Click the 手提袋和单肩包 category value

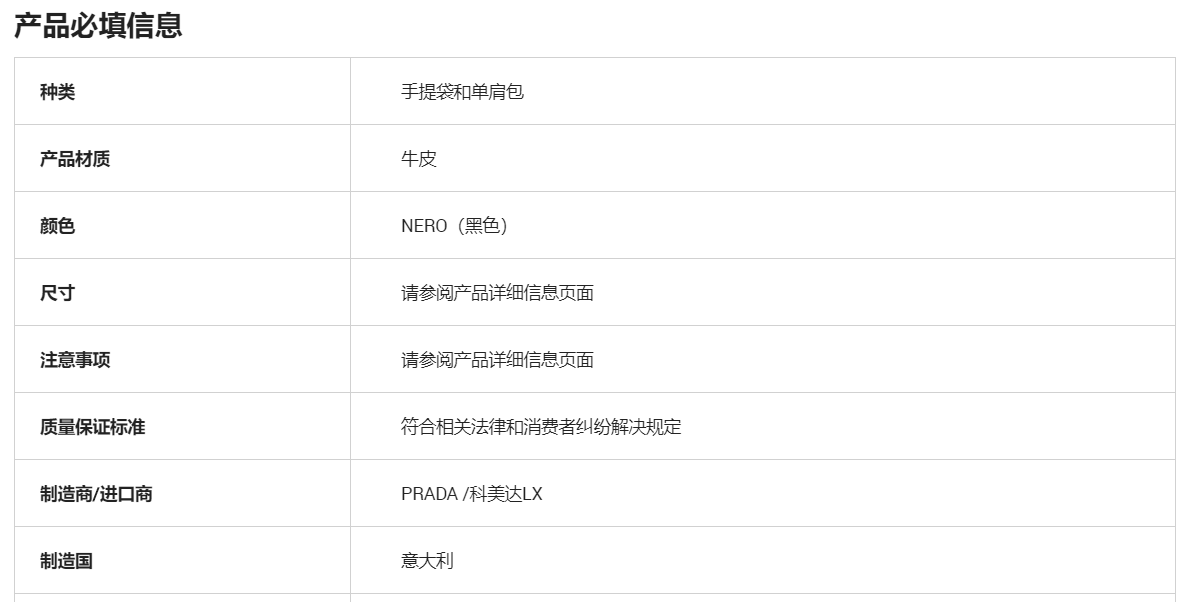tap(462, 92)
